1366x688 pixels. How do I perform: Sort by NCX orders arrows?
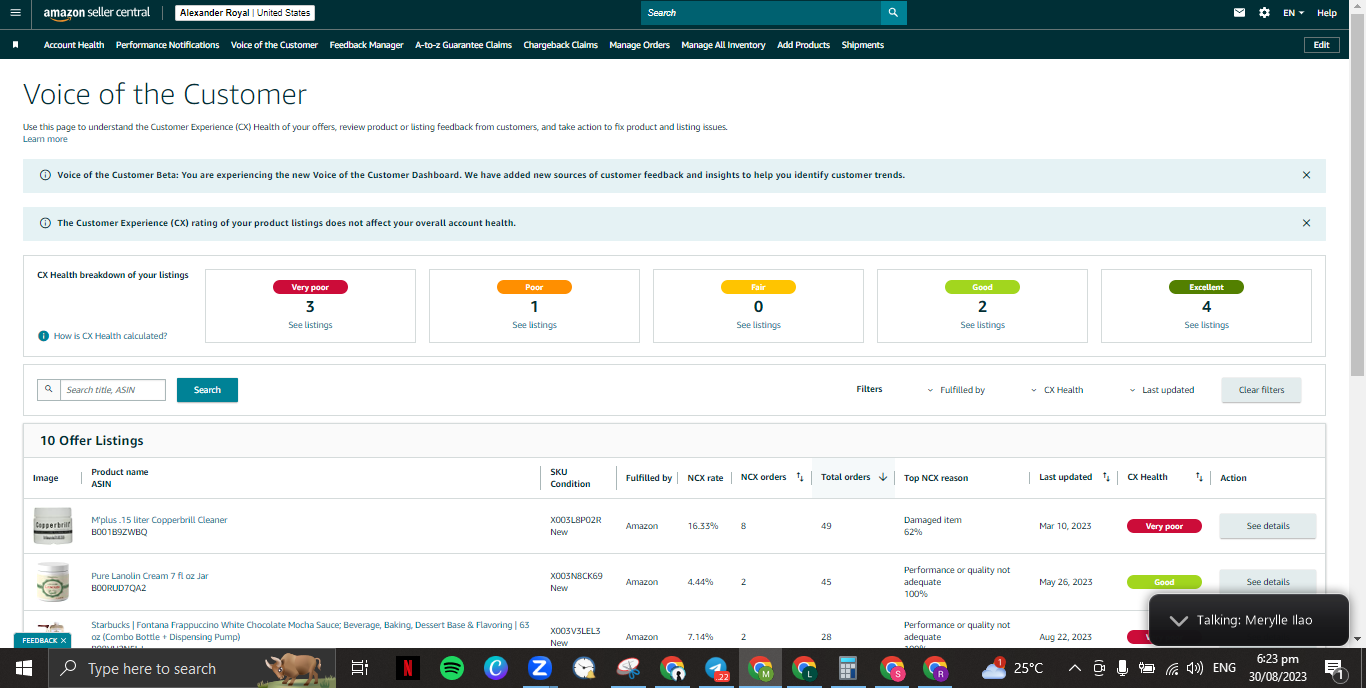point(800,477)
